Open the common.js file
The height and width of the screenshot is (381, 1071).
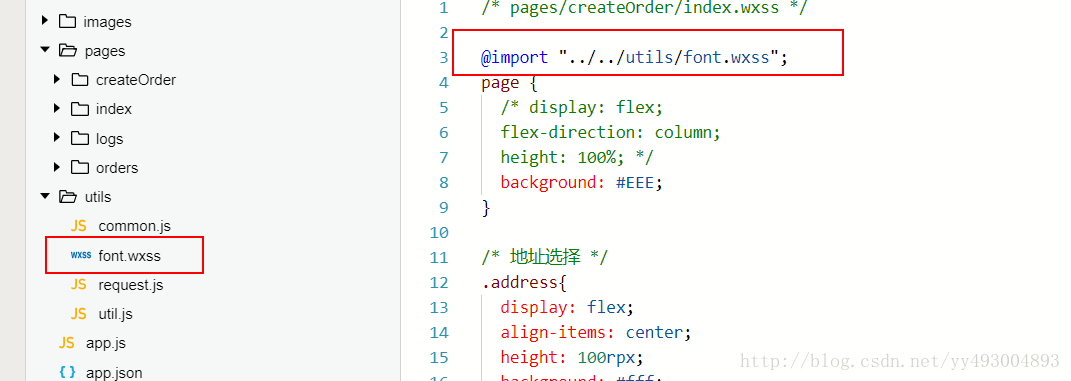coord(135,226)
